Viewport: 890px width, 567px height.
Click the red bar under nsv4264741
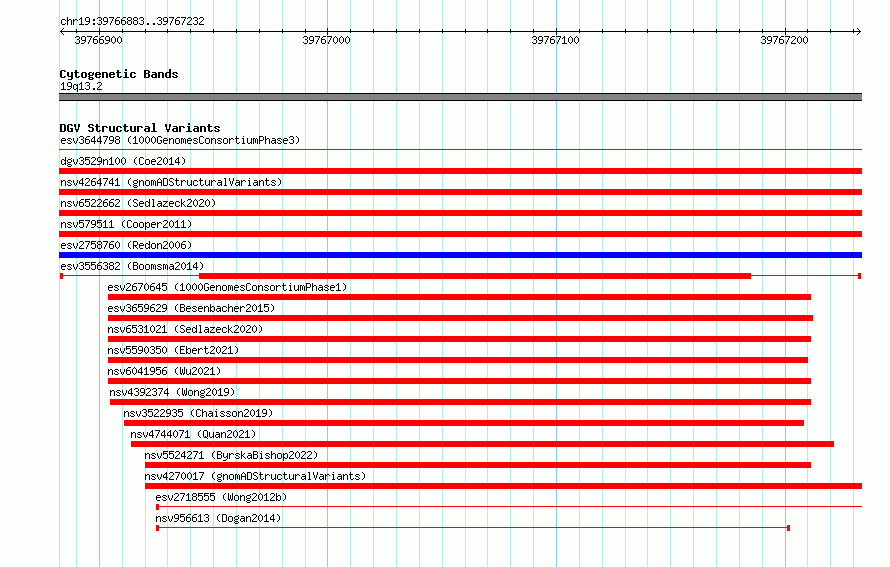460,192
